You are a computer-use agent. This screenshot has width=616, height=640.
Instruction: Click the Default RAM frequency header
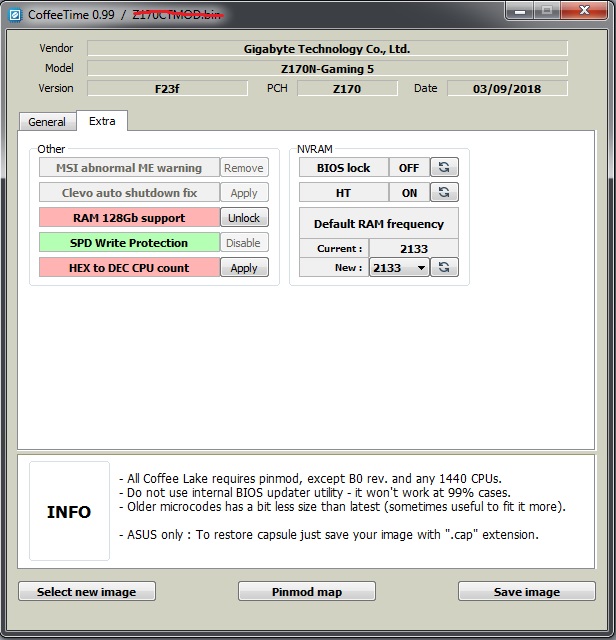(379, 223)
